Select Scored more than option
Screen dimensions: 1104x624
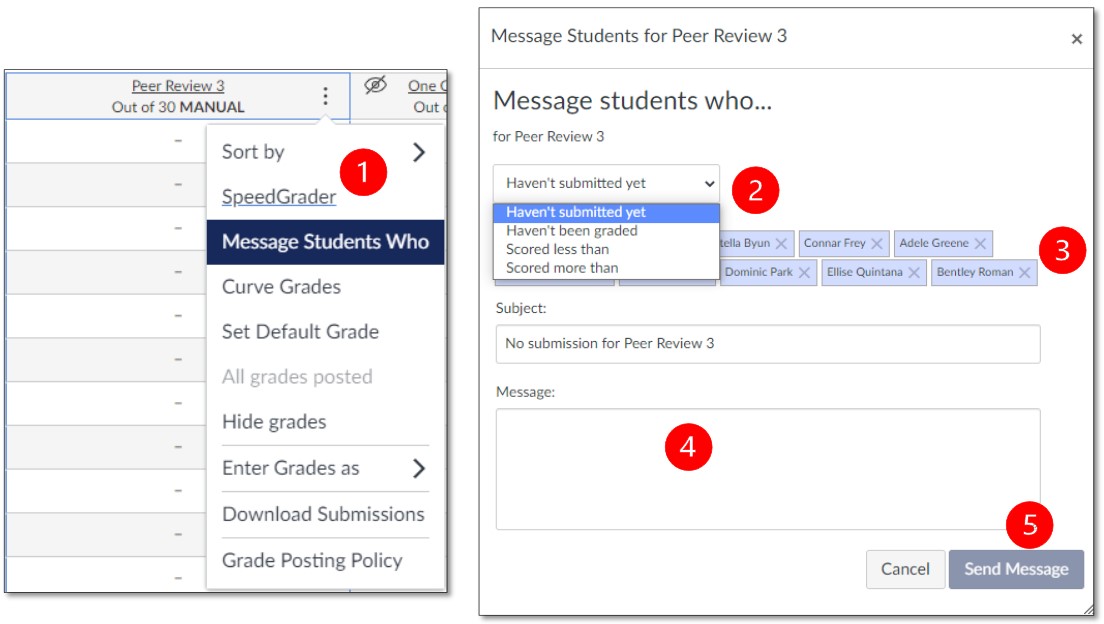coord(606,268)
